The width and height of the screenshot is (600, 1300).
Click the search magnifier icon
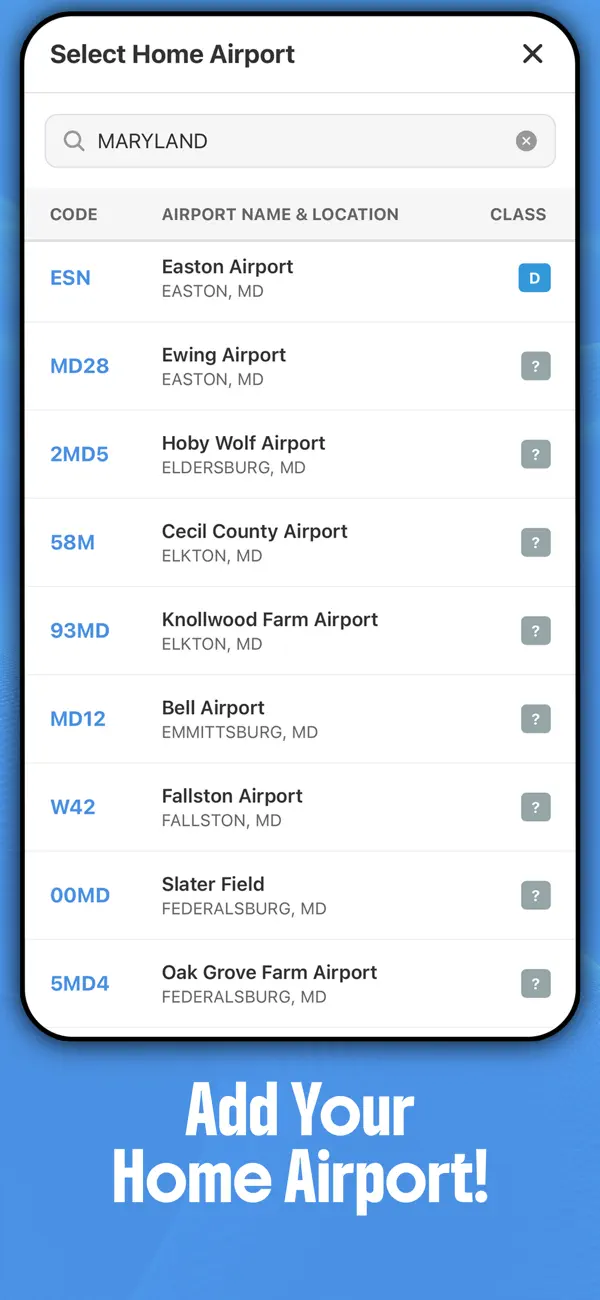click(x=74, y=141)
